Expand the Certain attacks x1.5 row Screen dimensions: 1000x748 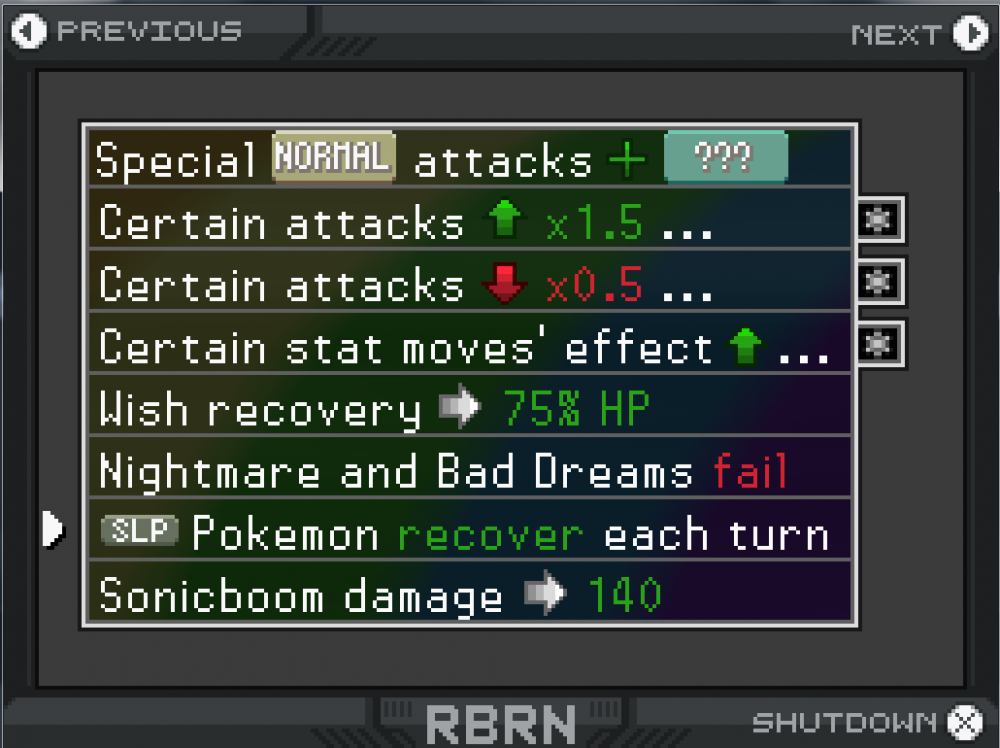[469, 219]
